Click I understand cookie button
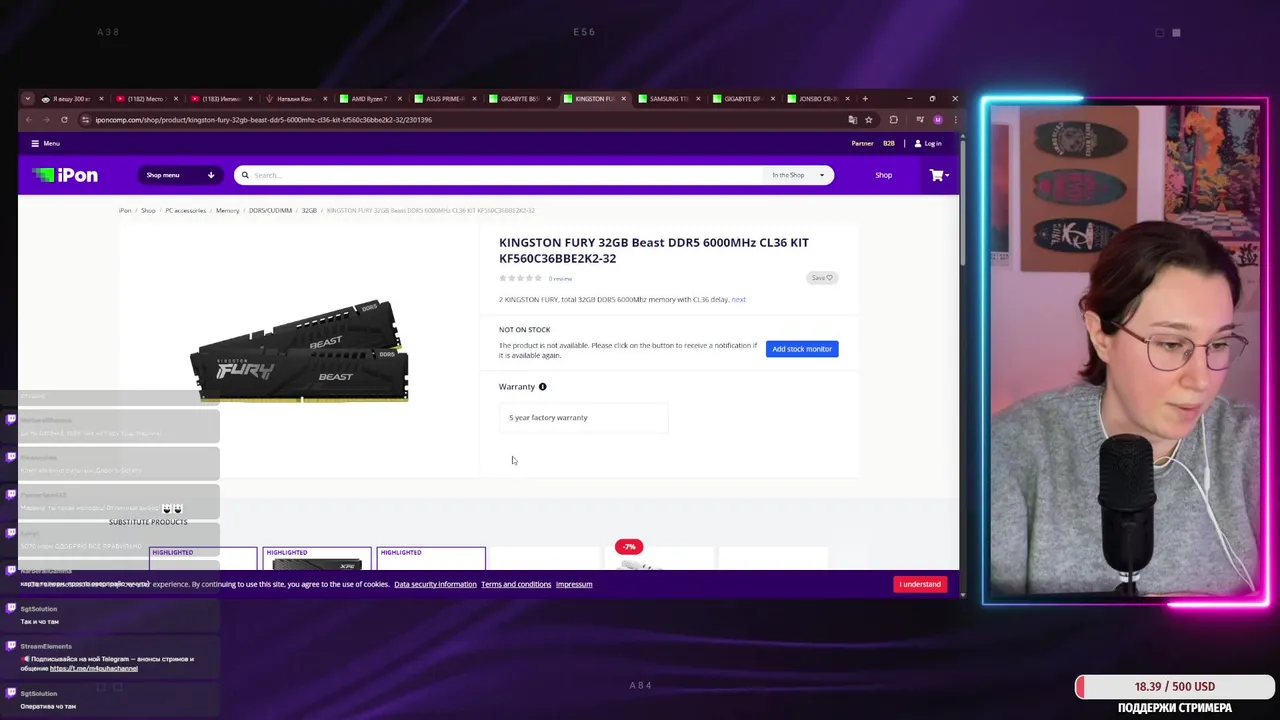This screenshot has height=720, width=1280. pyautogui.click(x=920, y=584)
